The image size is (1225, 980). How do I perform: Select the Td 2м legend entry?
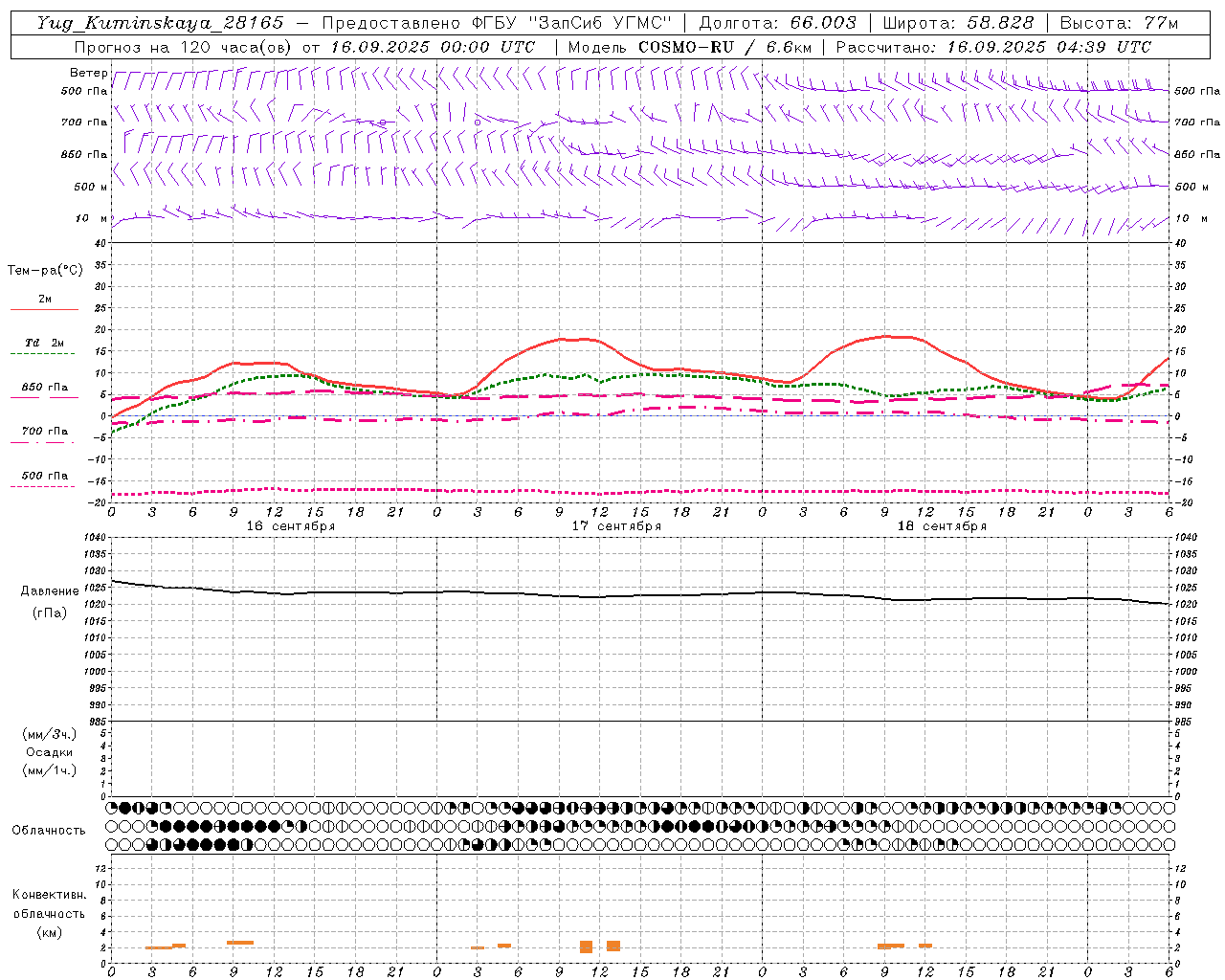tap(44, 343)
